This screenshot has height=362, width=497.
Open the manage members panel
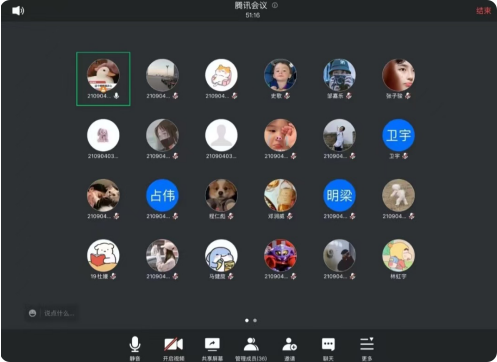pyautogui.click(x=251, y=348)
